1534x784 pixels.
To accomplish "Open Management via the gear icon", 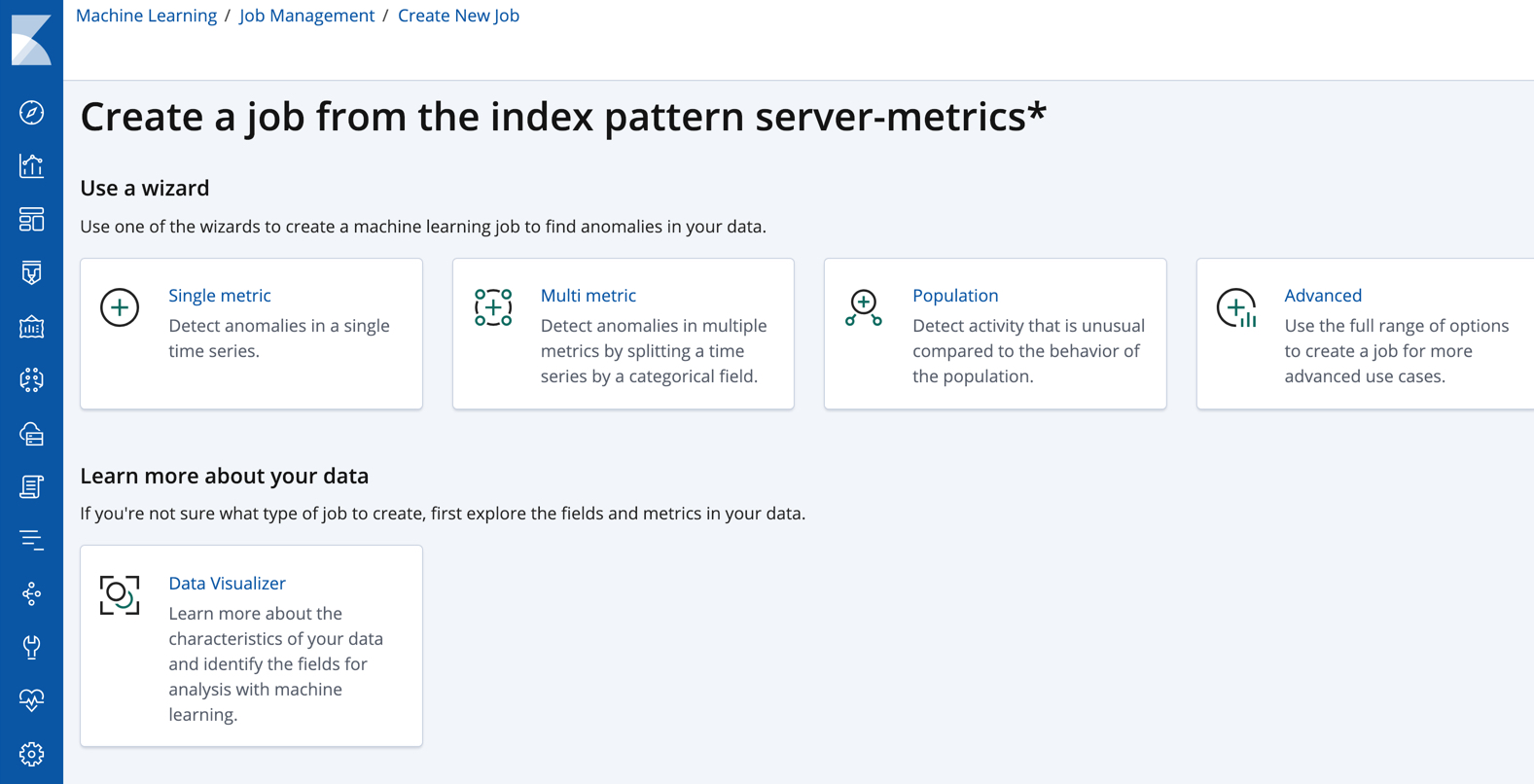I will 32,754.
